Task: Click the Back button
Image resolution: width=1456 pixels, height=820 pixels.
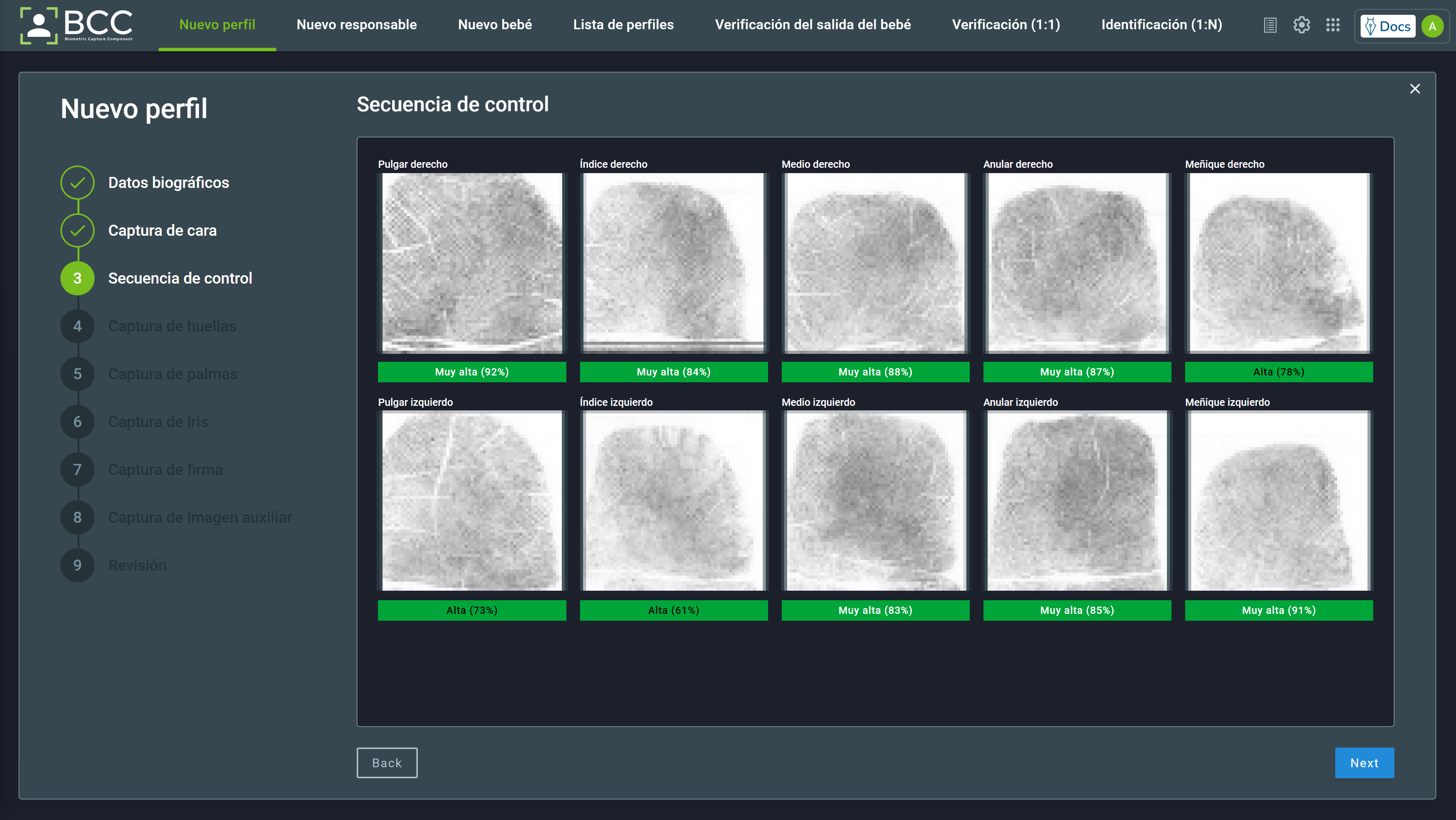Action: click(387, 763)
